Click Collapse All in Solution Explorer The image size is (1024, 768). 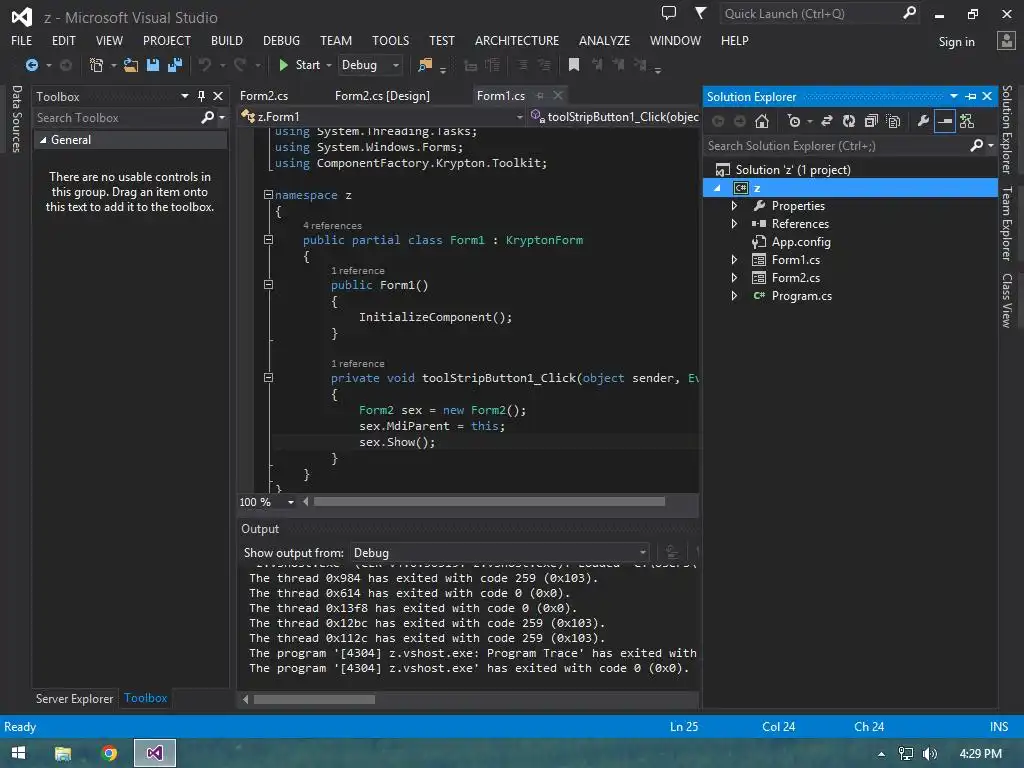pyautogui.click(x=871, y=121)
